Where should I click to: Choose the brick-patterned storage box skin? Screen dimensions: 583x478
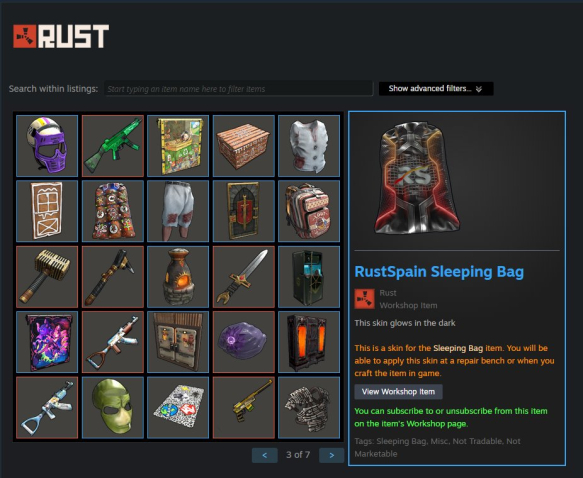point(244,146)
